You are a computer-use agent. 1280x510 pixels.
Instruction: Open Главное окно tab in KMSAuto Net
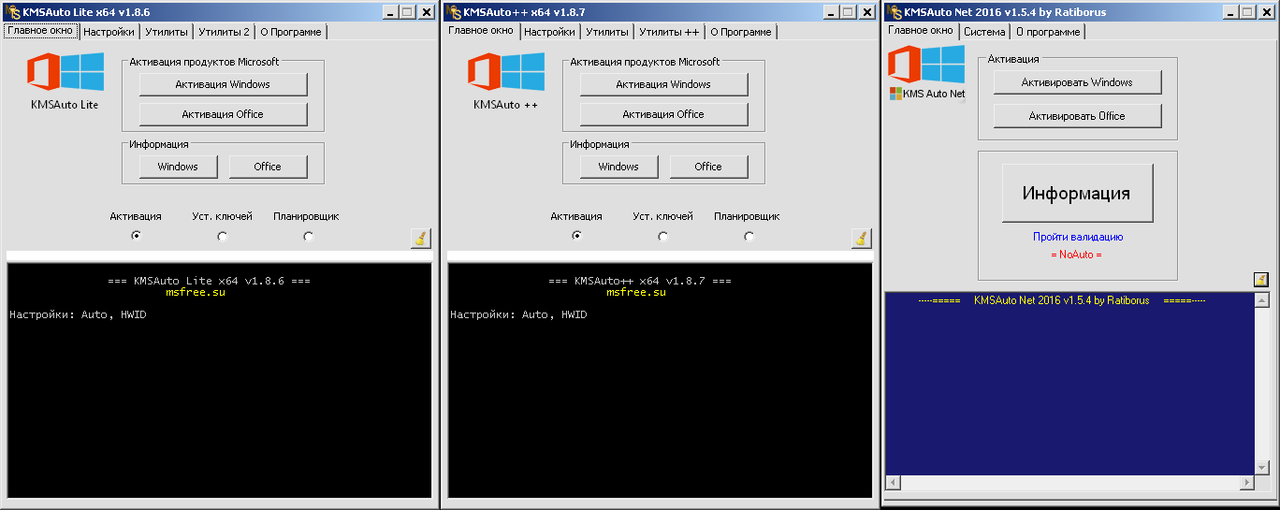pos(921,31)
